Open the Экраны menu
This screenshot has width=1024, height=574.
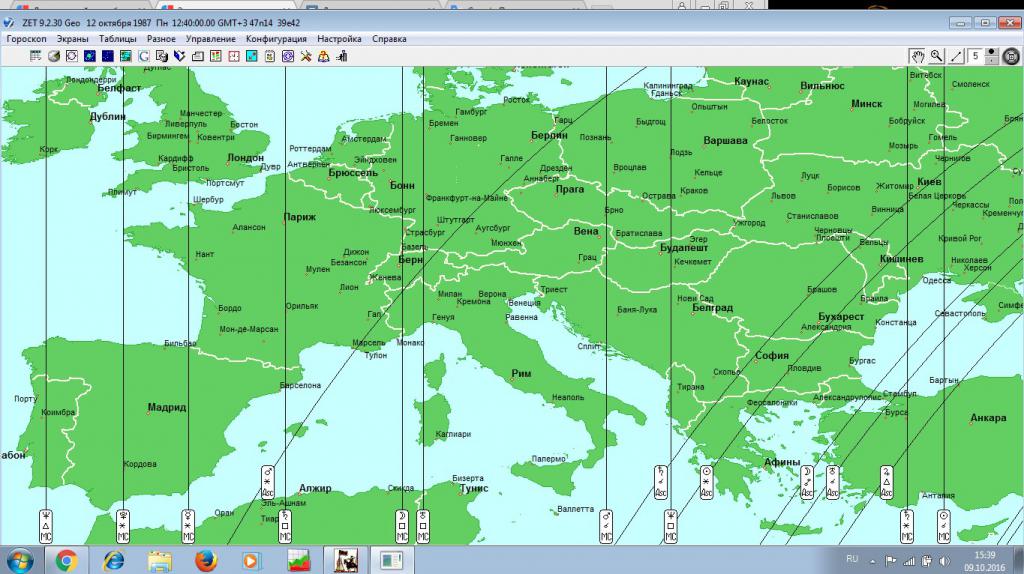coord(72,39)
